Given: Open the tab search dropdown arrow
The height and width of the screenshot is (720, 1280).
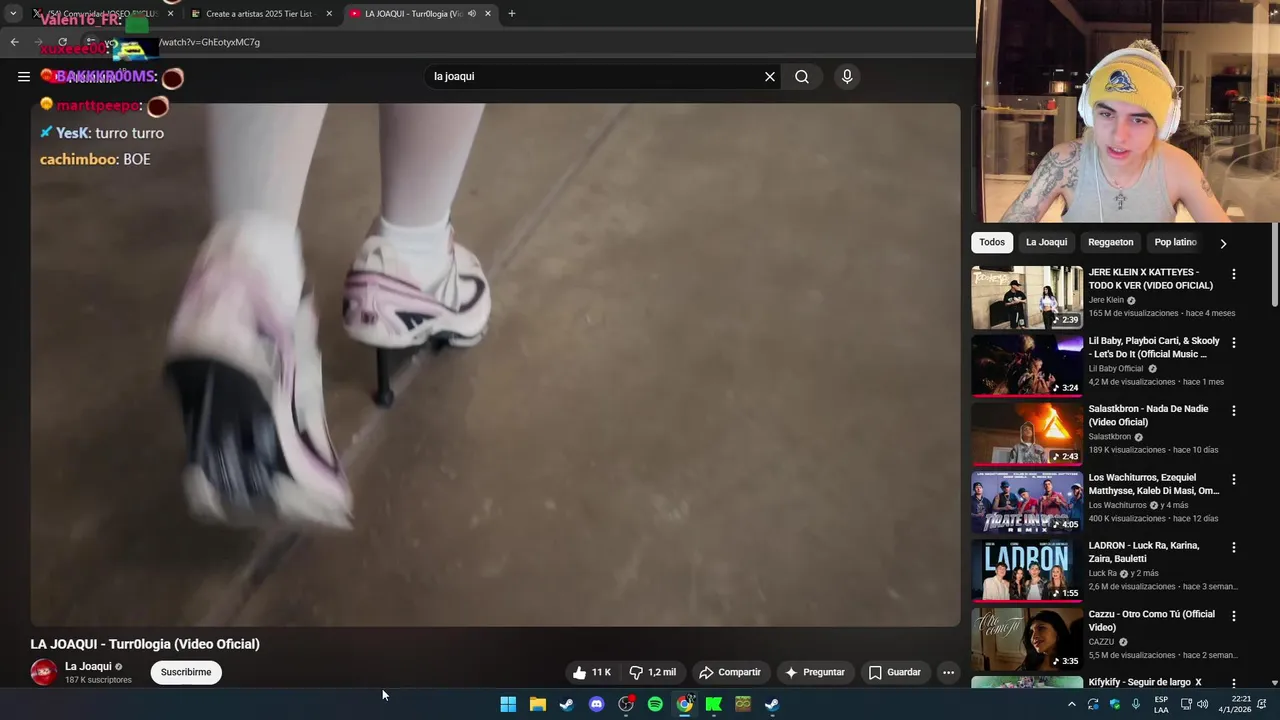Looking at the screenshot, I should tap(12, 14).
